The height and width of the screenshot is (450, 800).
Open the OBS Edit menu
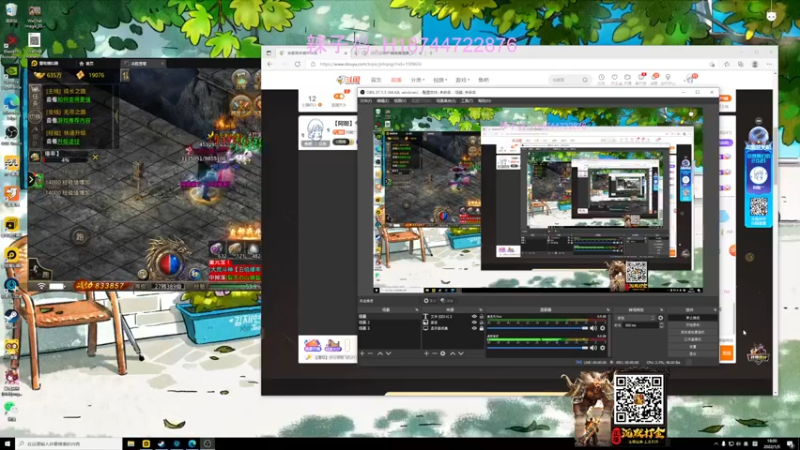tap(383, 101)
